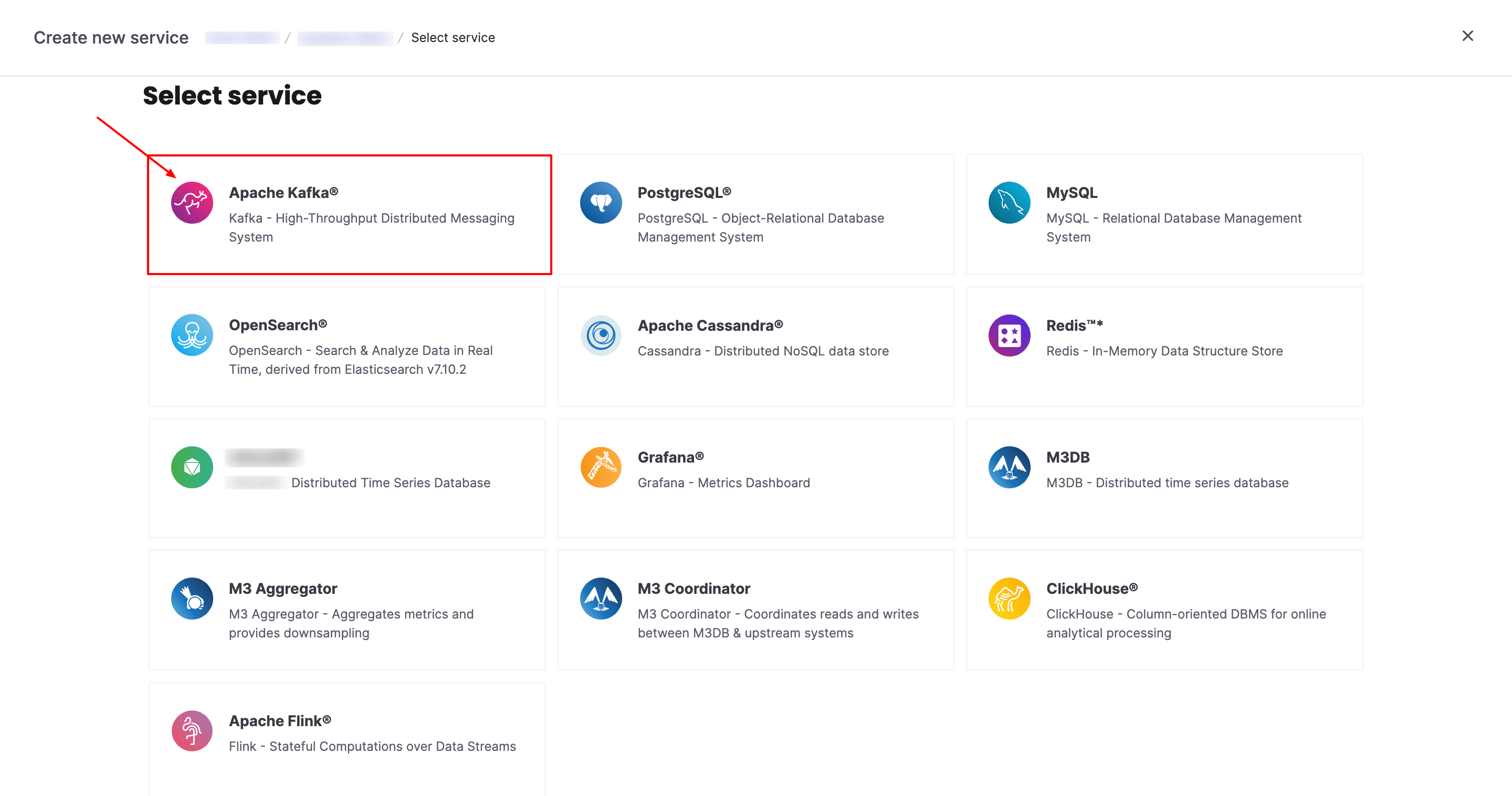The image size is (1512, 796).
Task: Click 'Cassandra - Distributed NoSQL data store' text
Action: tap(763, 351)
